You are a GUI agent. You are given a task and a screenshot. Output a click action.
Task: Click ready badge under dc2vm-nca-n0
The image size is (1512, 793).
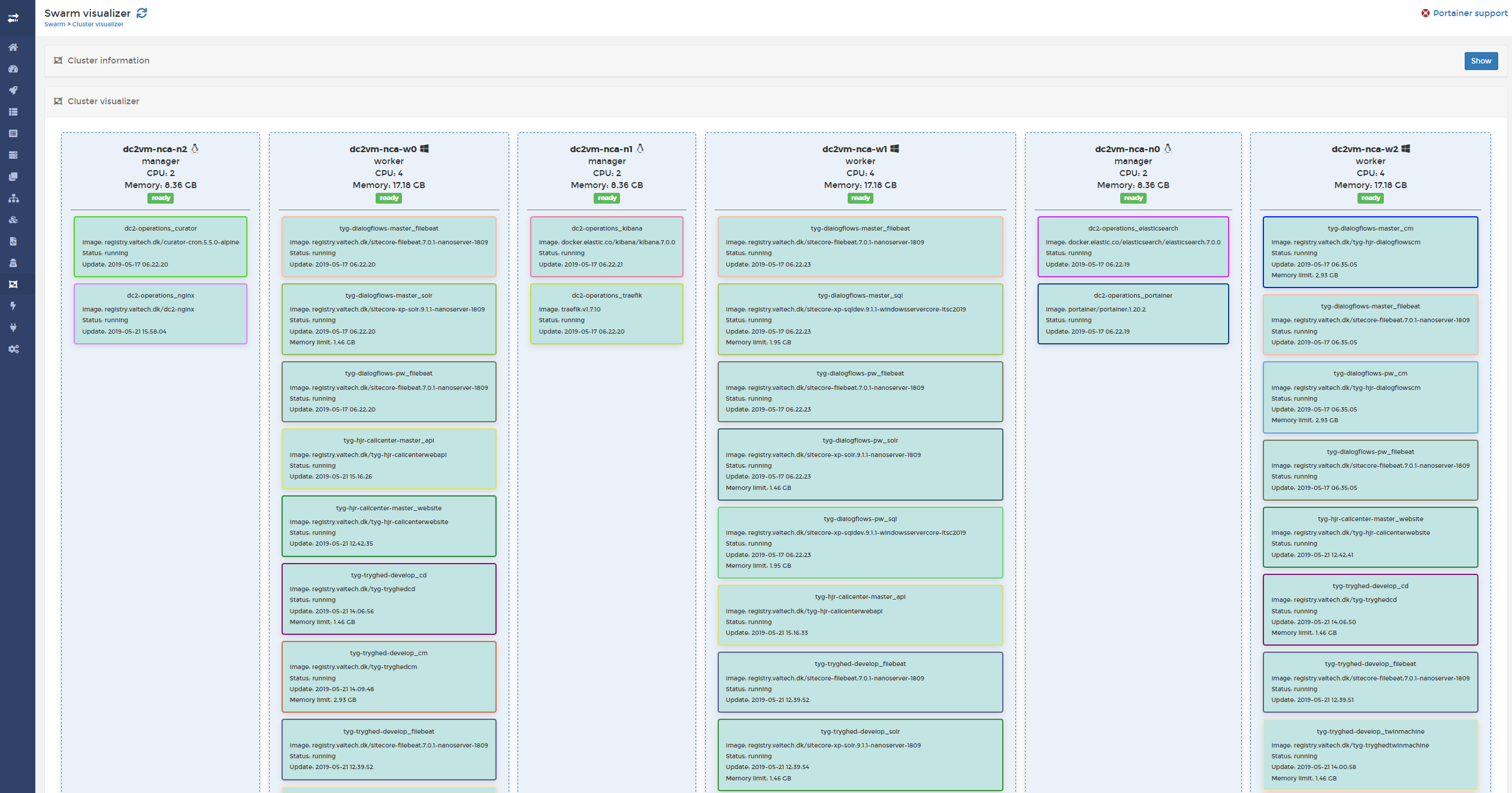tap(1133, 198)
